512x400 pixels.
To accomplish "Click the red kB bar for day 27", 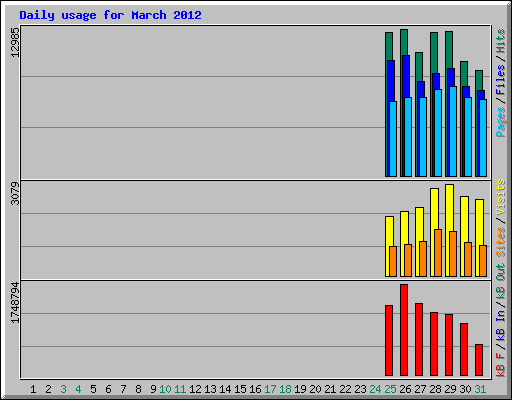I will pos(419,339).
